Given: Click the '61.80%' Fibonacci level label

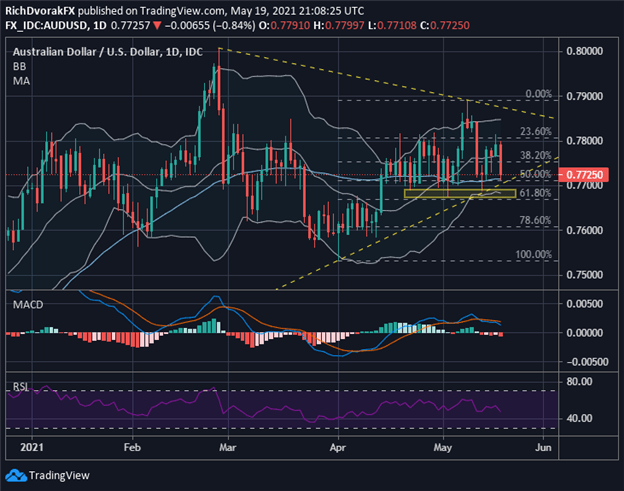Looking at the screenshot, I should (x=535, y=193).
